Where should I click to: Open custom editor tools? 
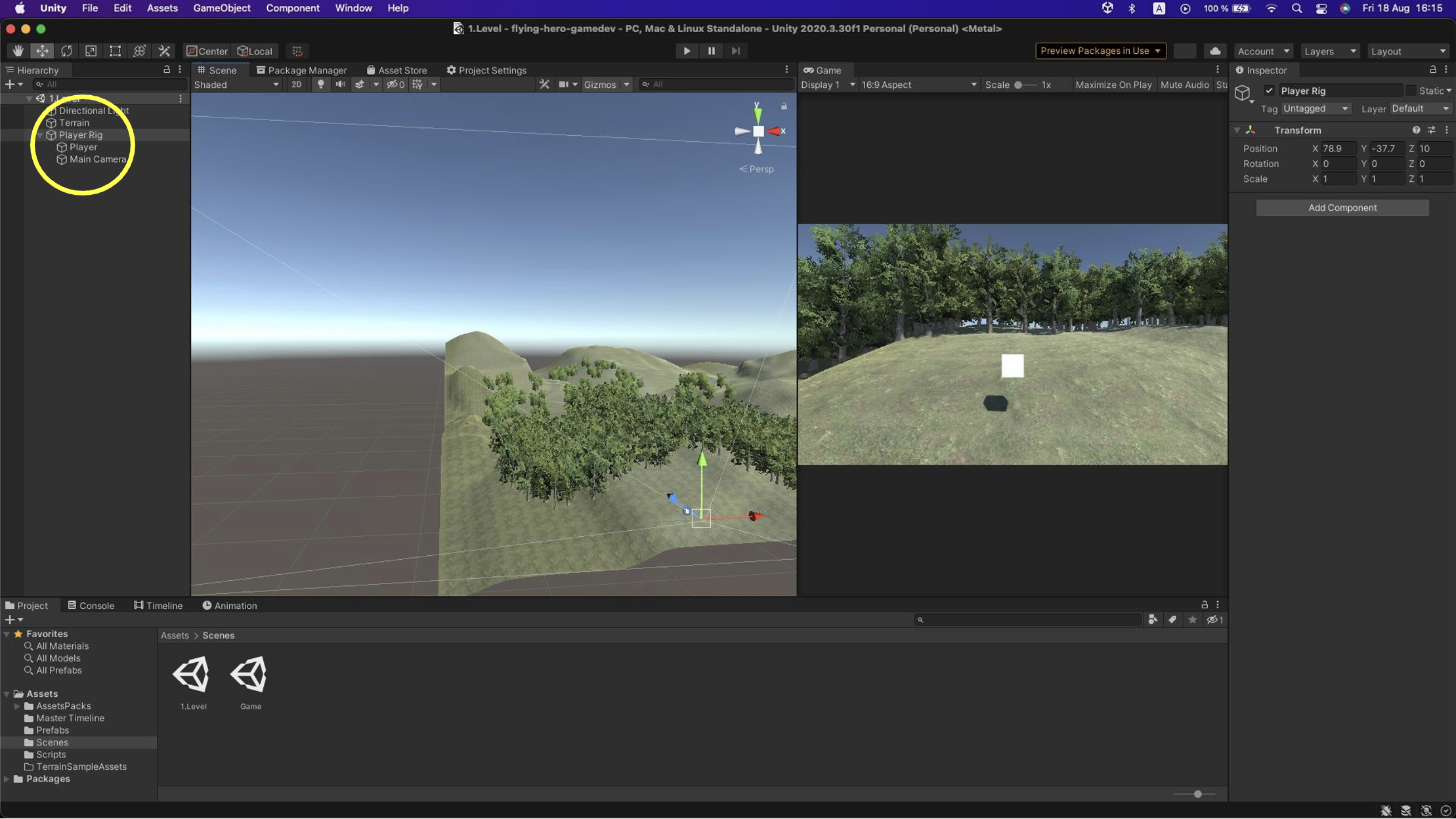coord(164,51)
